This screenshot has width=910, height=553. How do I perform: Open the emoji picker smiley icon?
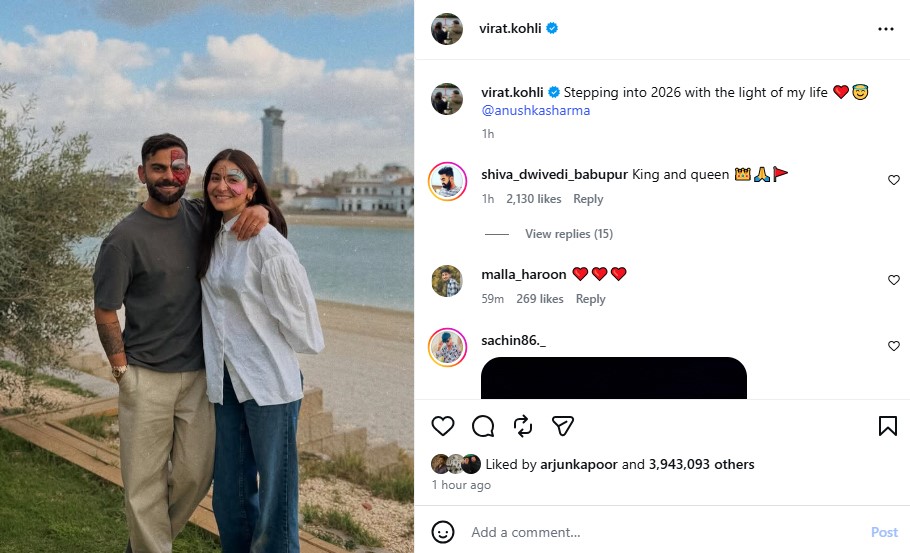pyautogui.click(x=443, y=532)
